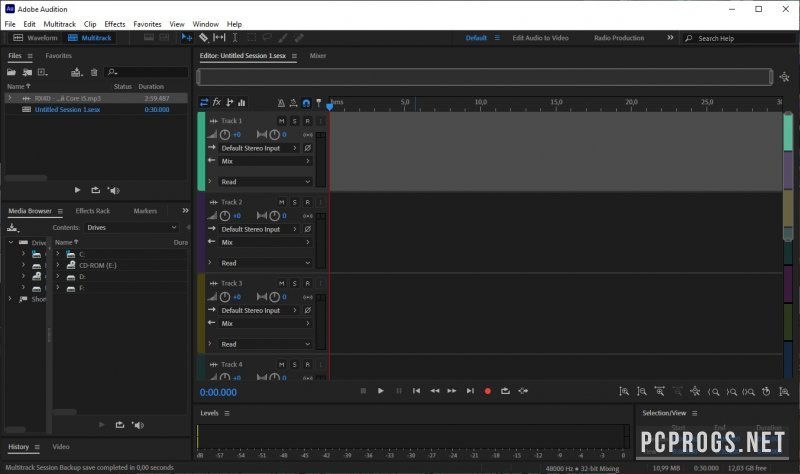Open the Clip menu
This screenshot has width=800, height=474.
90,24
